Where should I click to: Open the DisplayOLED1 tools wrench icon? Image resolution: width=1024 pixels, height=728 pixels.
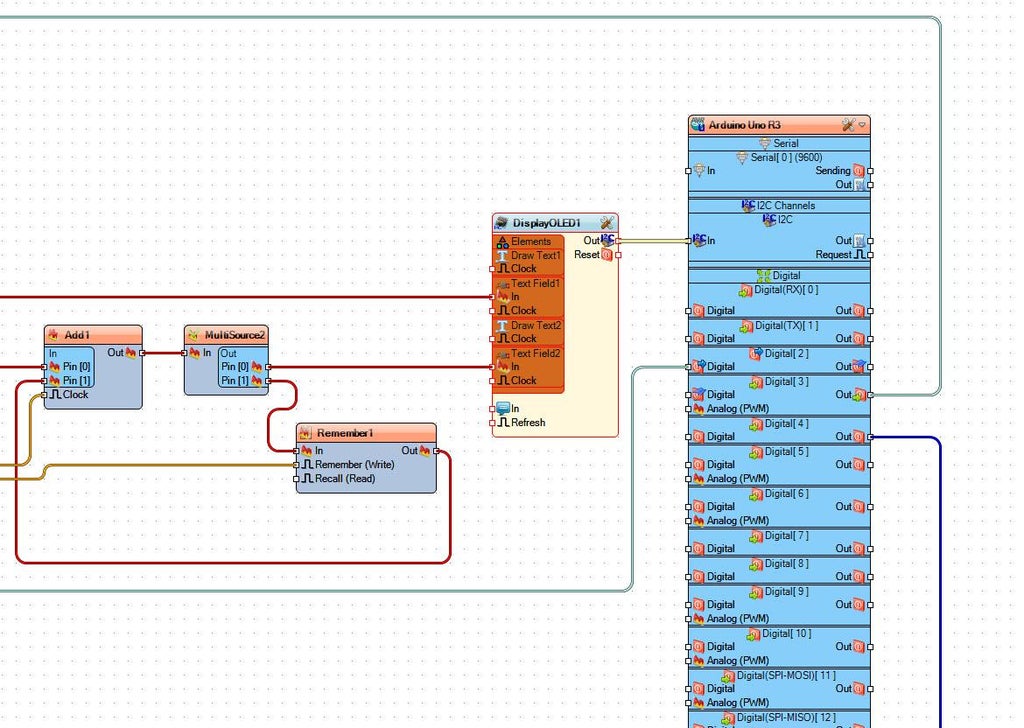pos(607,223)
